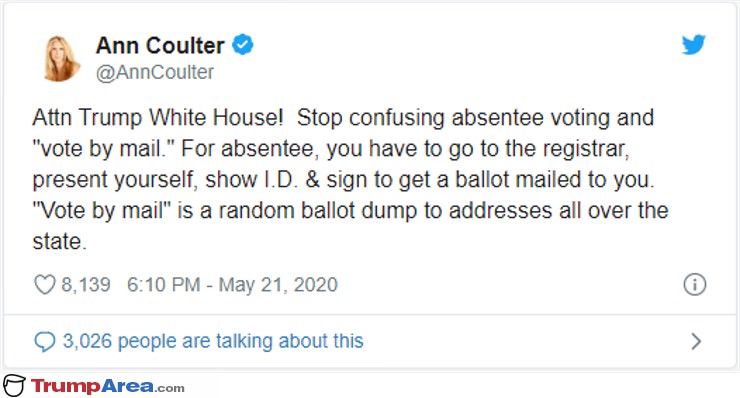Screen dimensions: 740x398
Task: Visit the TrumpArea.com watermark link
Action: click(108, 387)
